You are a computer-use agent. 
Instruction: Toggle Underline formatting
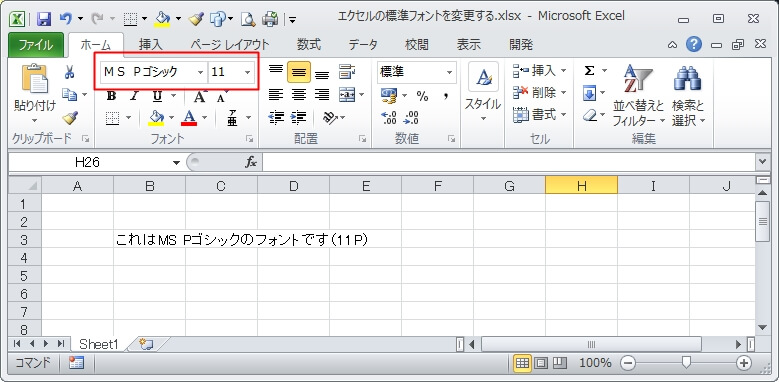[x=157, y=96]
